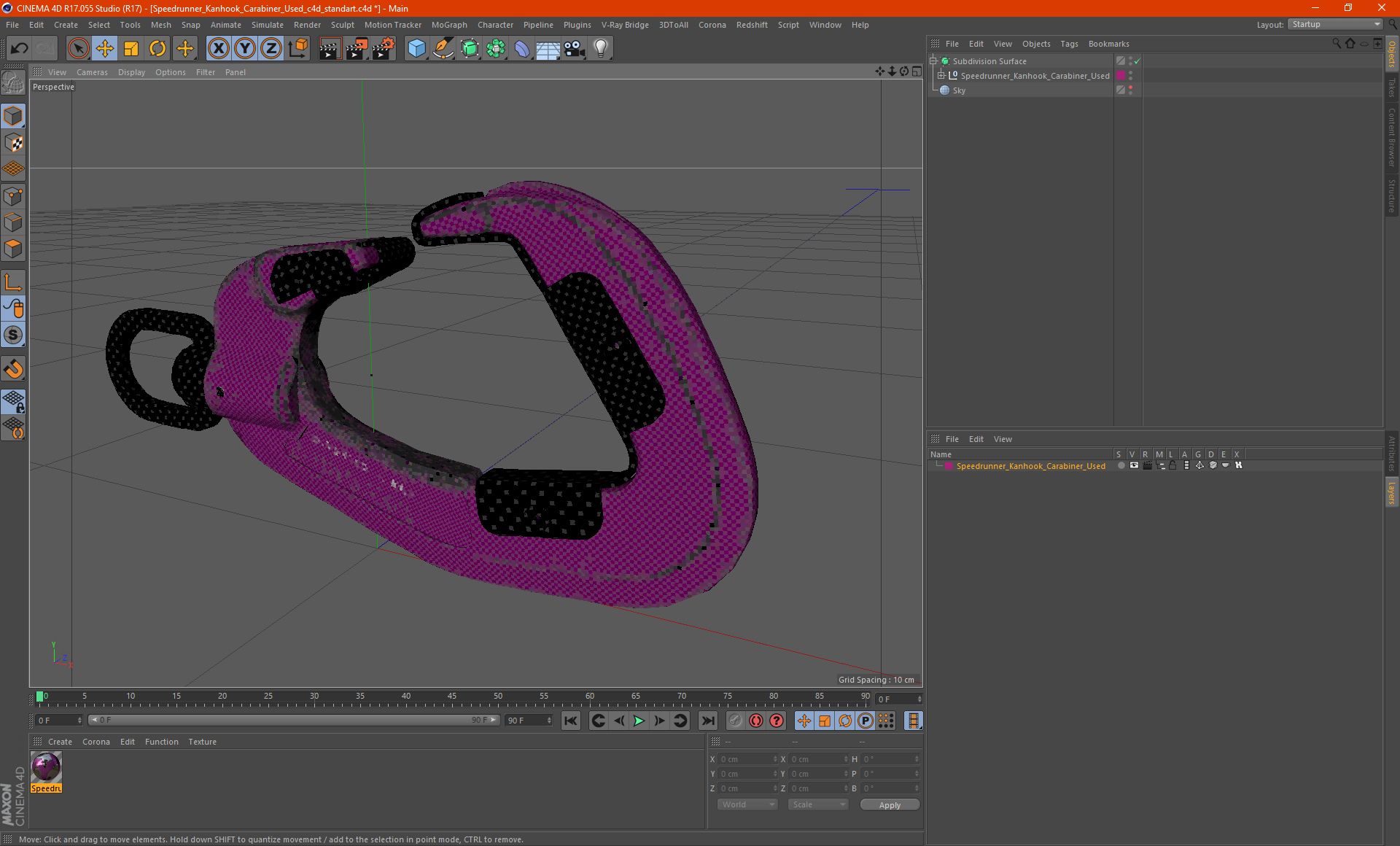Open the Array modeling objects icon
Viewport: 1400px width, 846px height.
coord(496,48)
